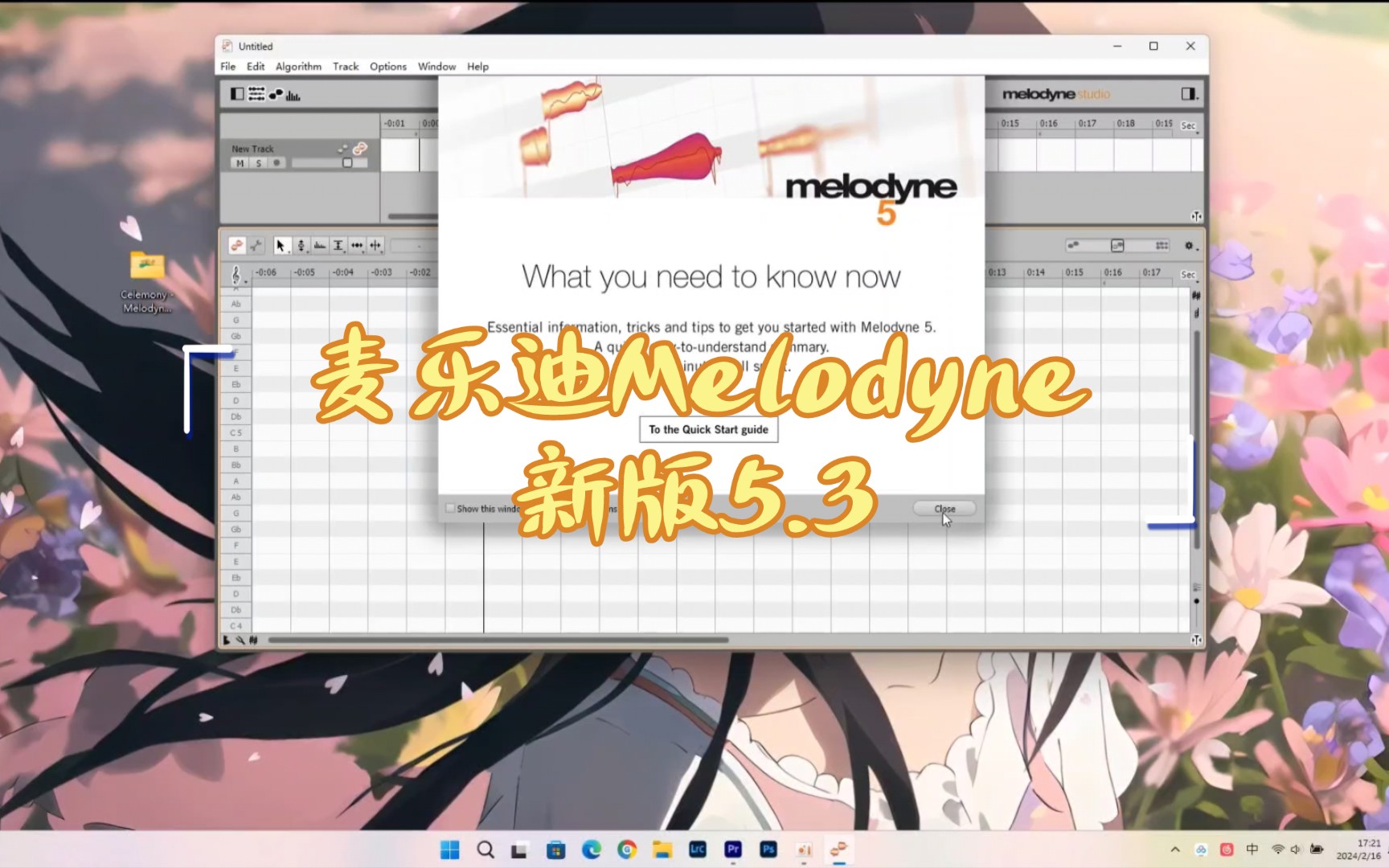Open the sound editor bars icon
1389x868 pixels.
click(x=293, y=95)
